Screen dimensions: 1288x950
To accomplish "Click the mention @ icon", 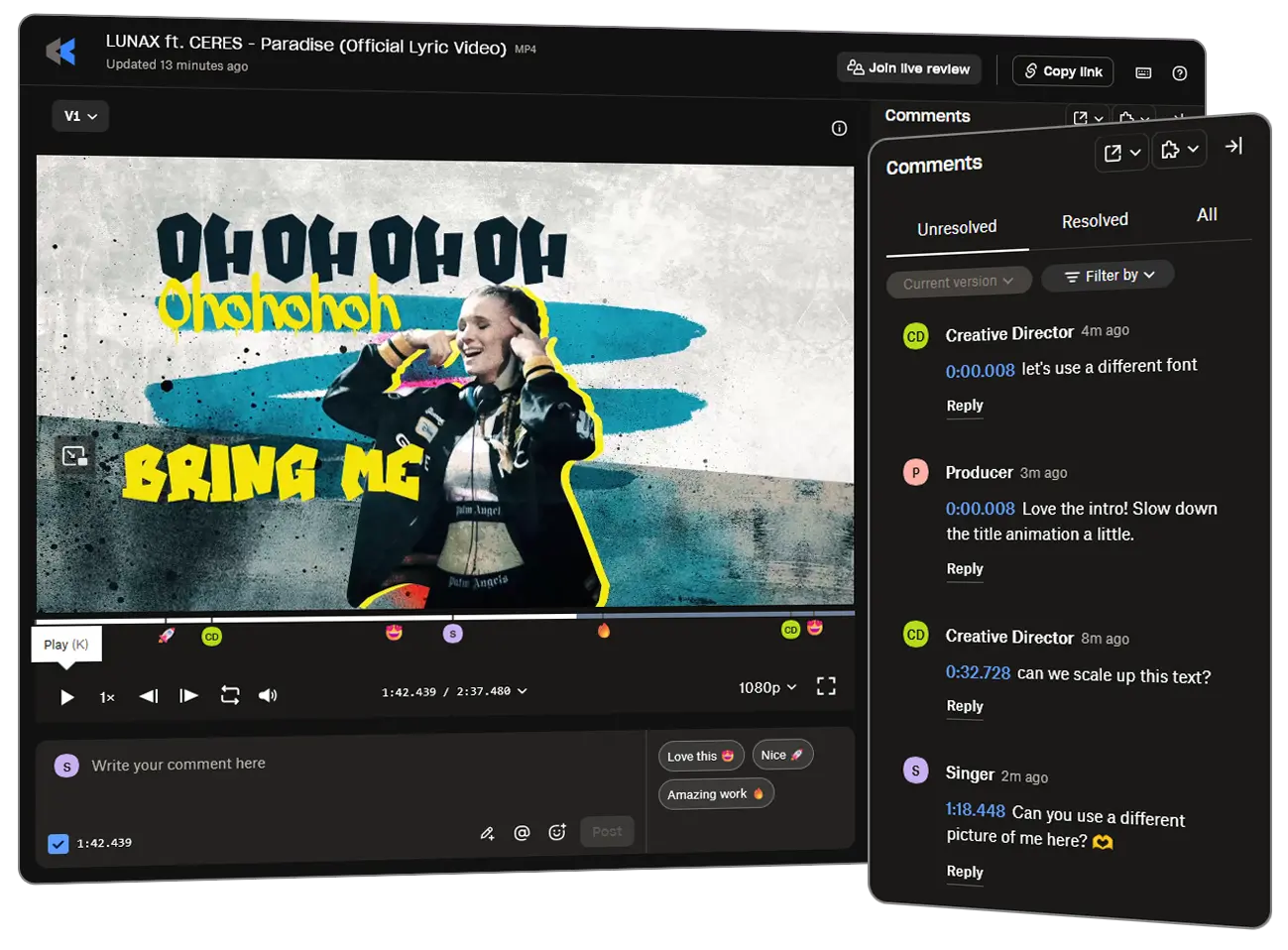I will coord(522,833).
